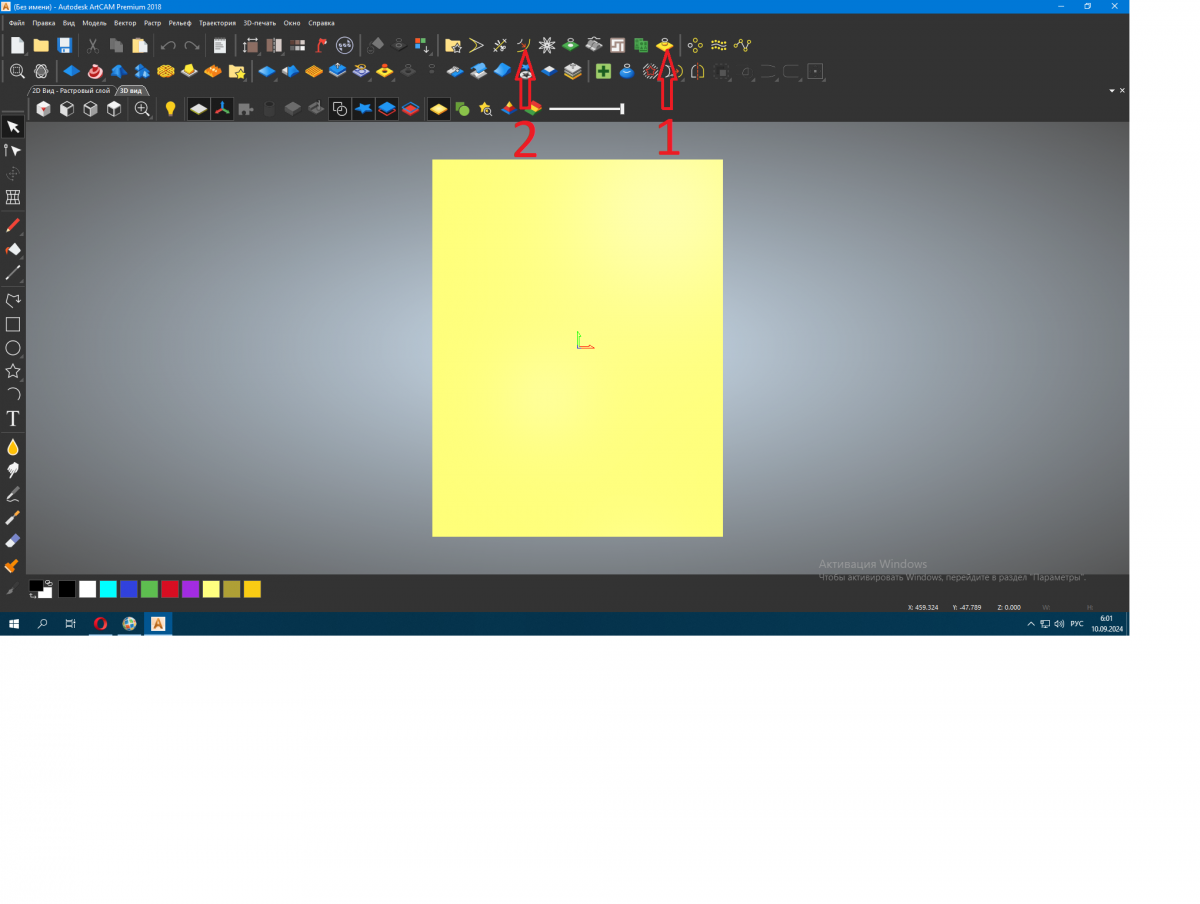The image size is (1200, 904).
Task: Open a file using the yellow folder icon
Action: tap(41, 45)
